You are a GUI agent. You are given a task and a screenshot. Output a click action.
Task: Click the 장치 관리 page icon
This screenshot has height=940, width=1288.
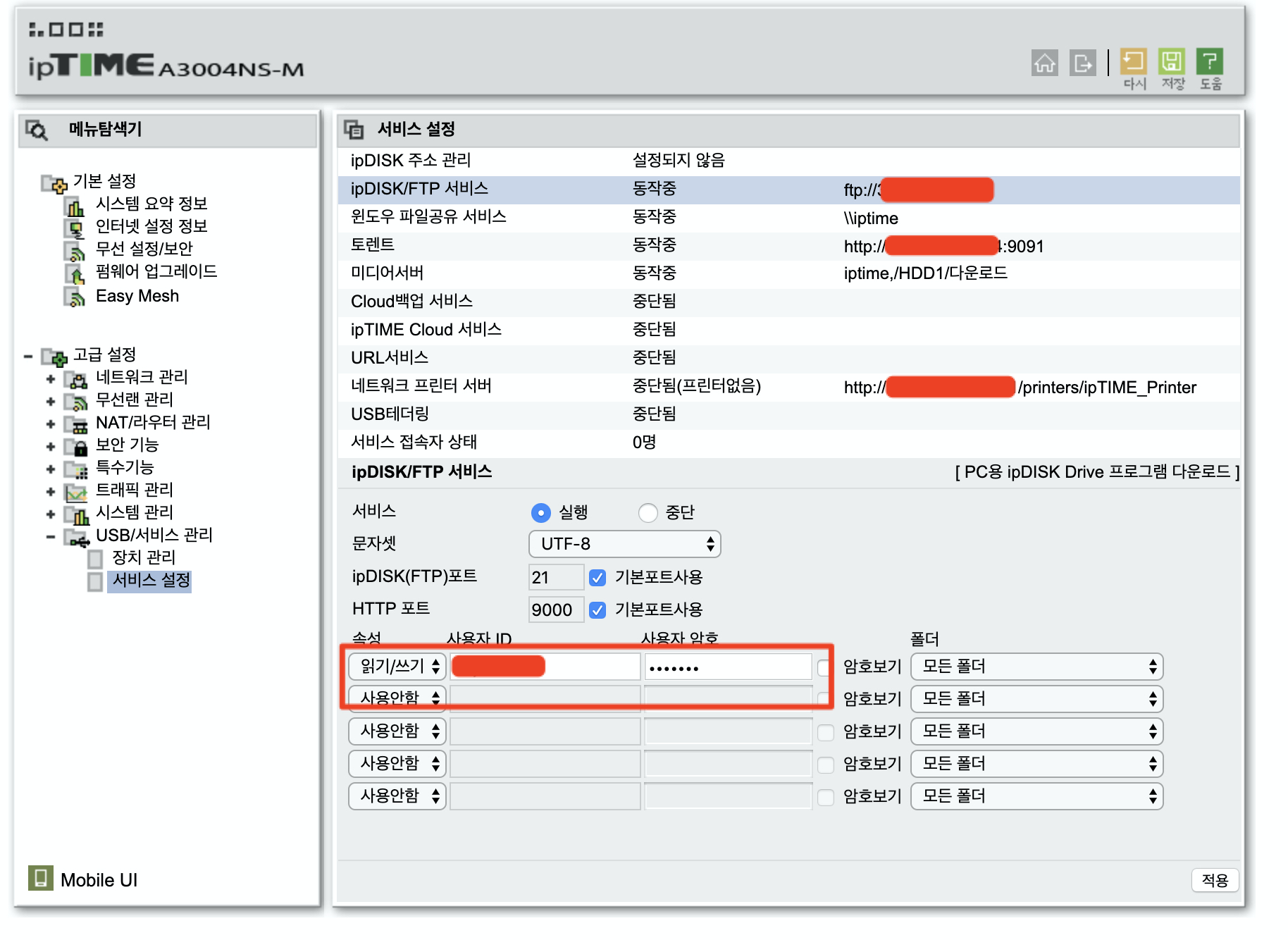pyautogui.click(x=95, y=559)
